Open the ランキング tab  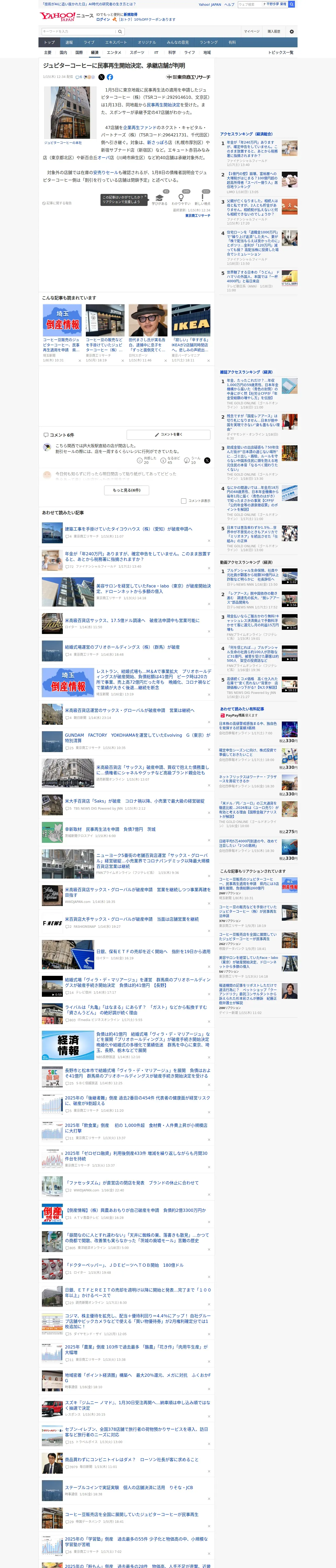pos(209,43)
